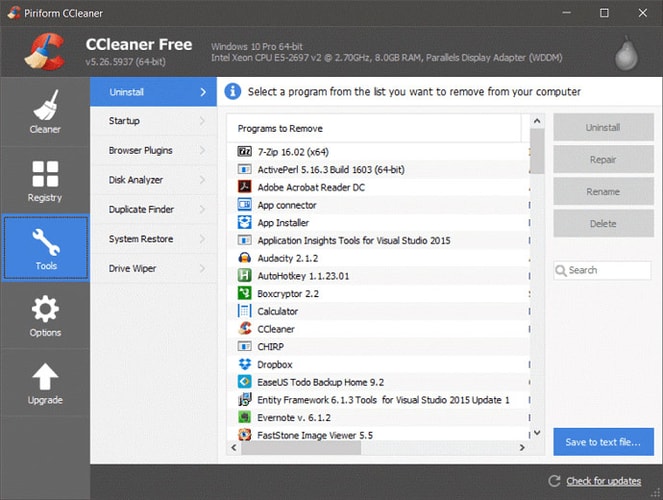Click the Save to text file button

603,441
